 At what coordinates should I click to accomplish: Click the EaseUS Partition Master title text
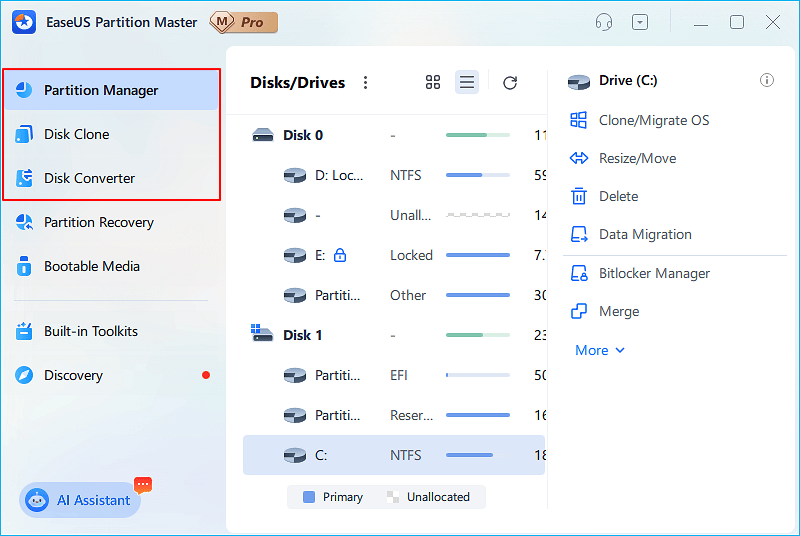pyautogui.click(x=121, y=22)
